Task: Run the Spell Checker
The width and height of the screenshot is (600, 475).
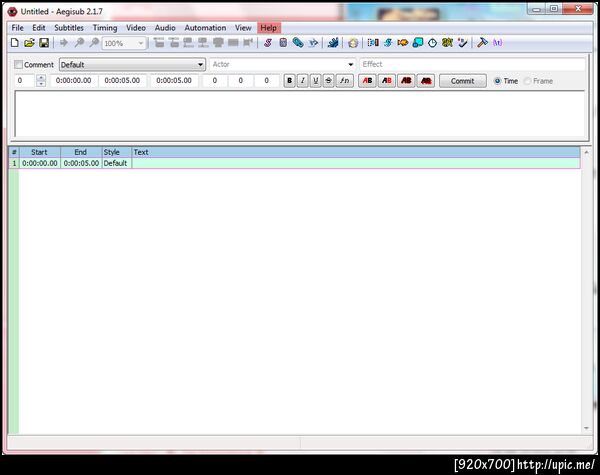Action: click(x=462, y=43)
